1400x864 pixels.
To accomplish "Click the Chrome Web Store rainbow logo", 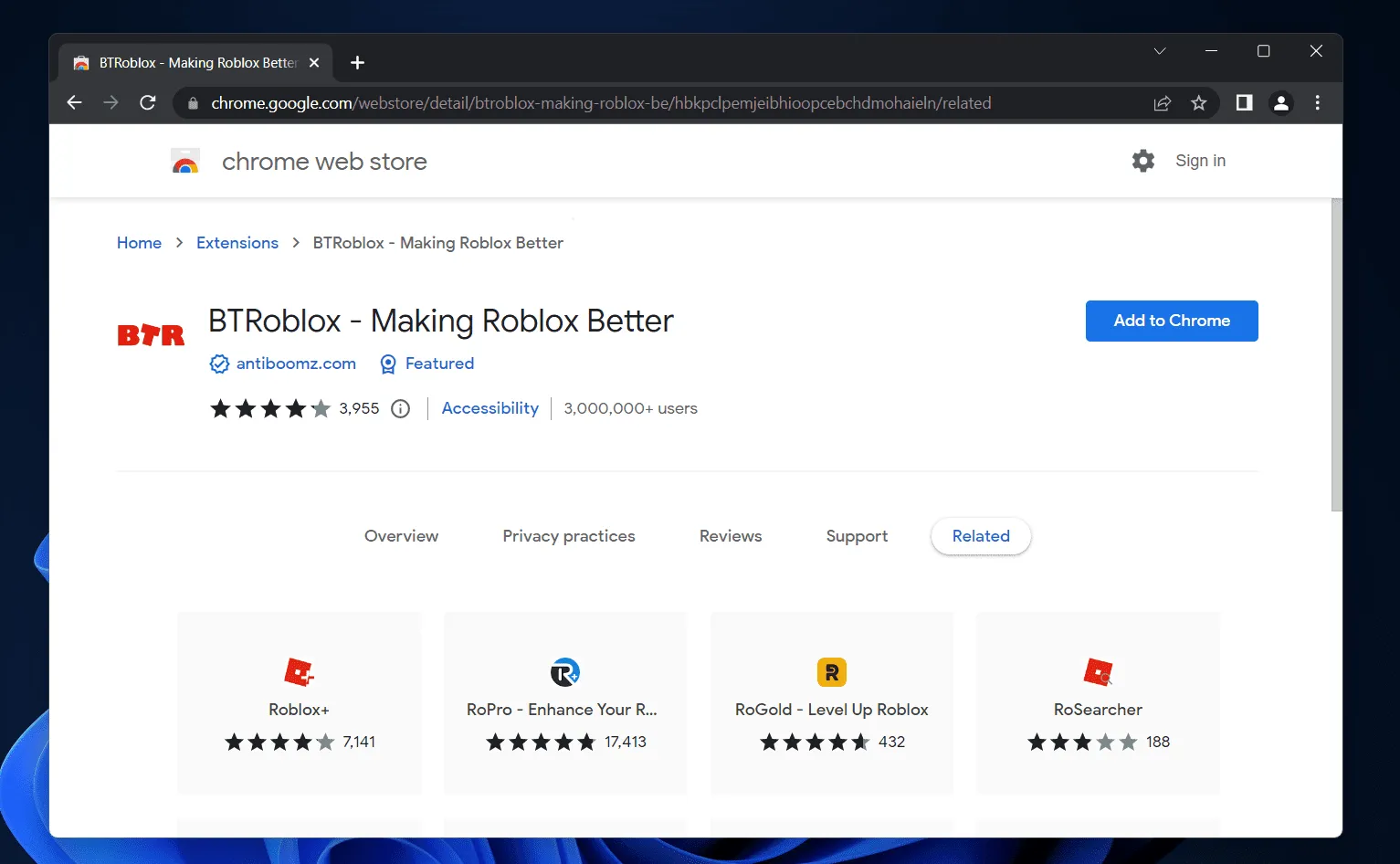I will [x=185, y=162].
